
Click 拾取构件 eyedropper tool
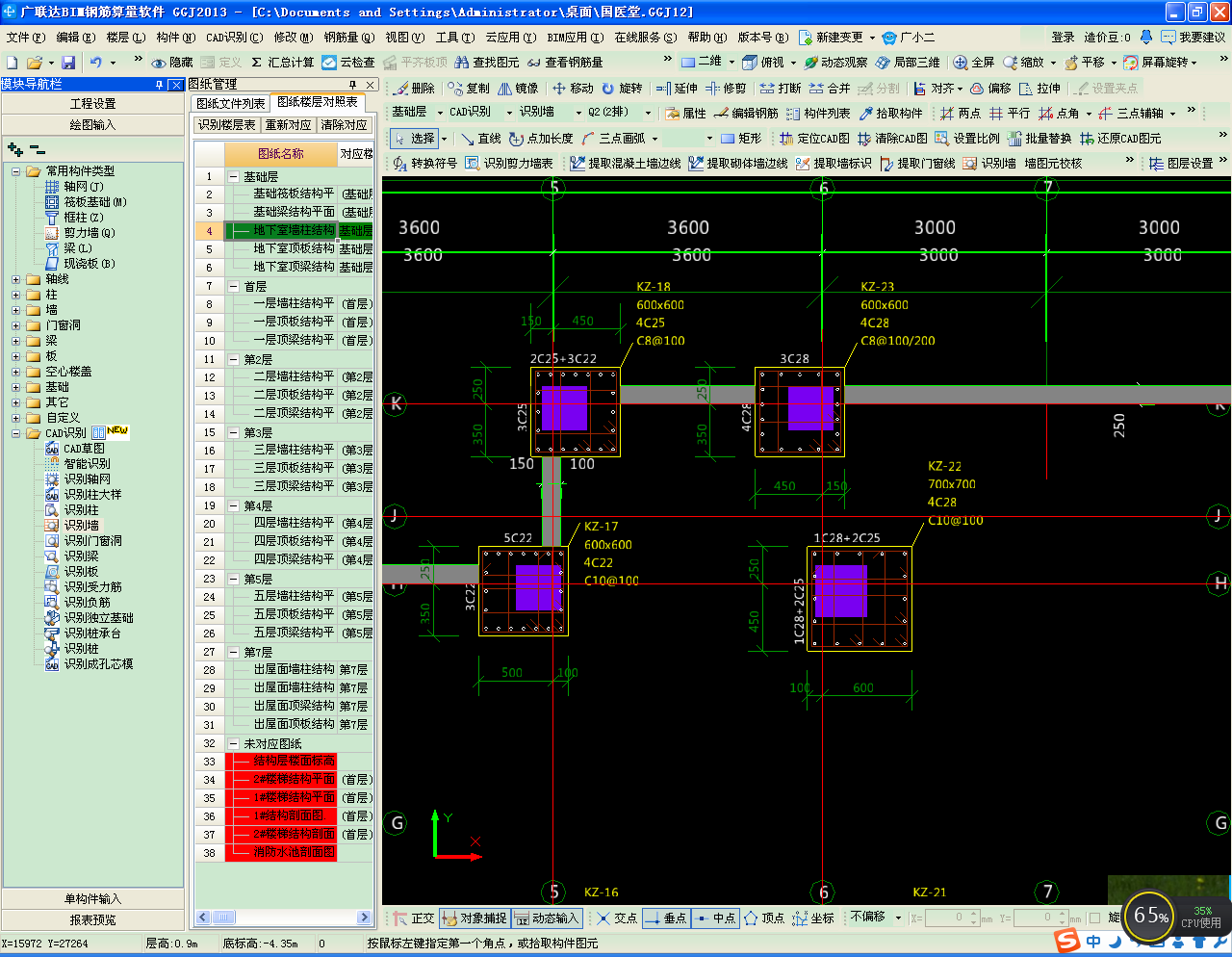point(891,113)
